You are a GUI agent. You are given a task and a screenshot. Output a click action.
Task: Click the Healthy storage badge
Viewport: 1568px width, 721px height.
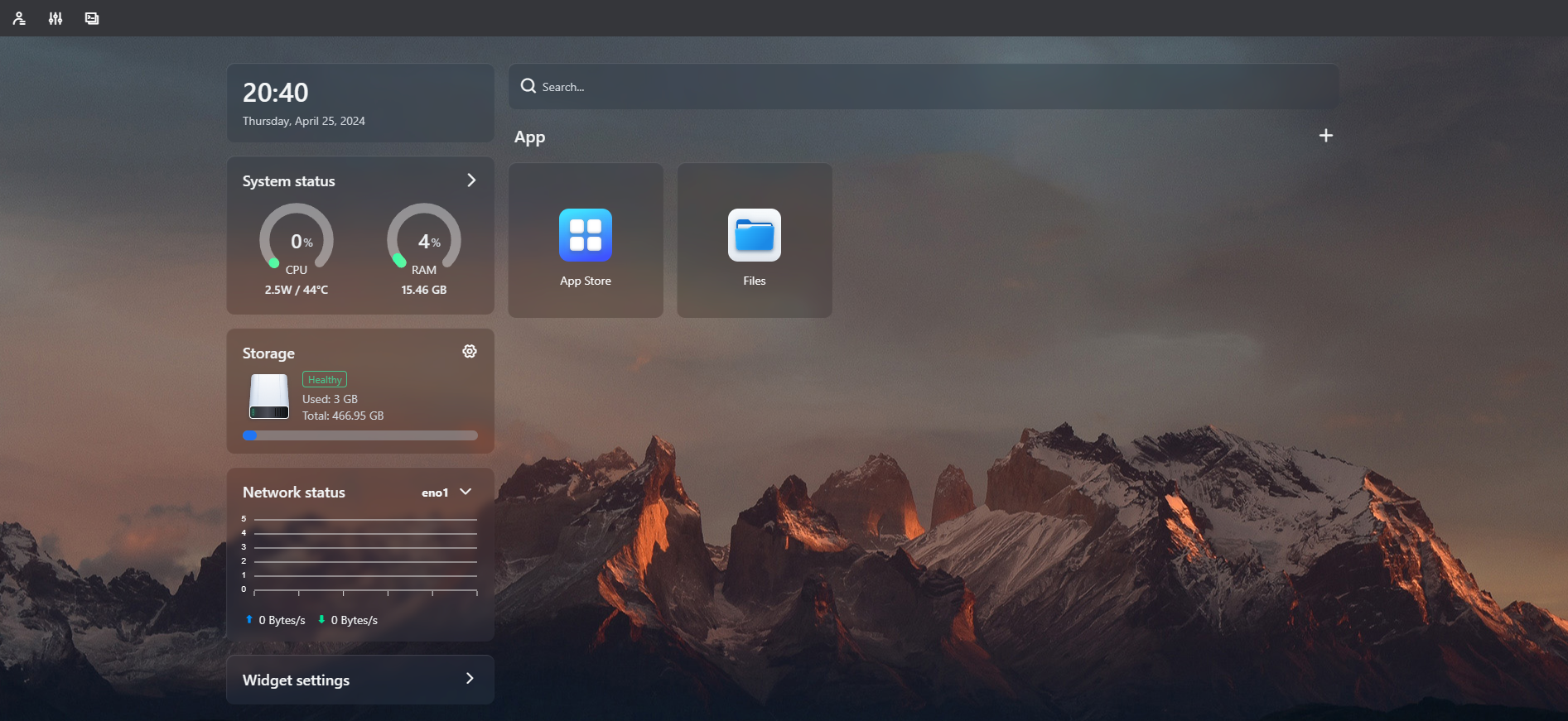325,380
